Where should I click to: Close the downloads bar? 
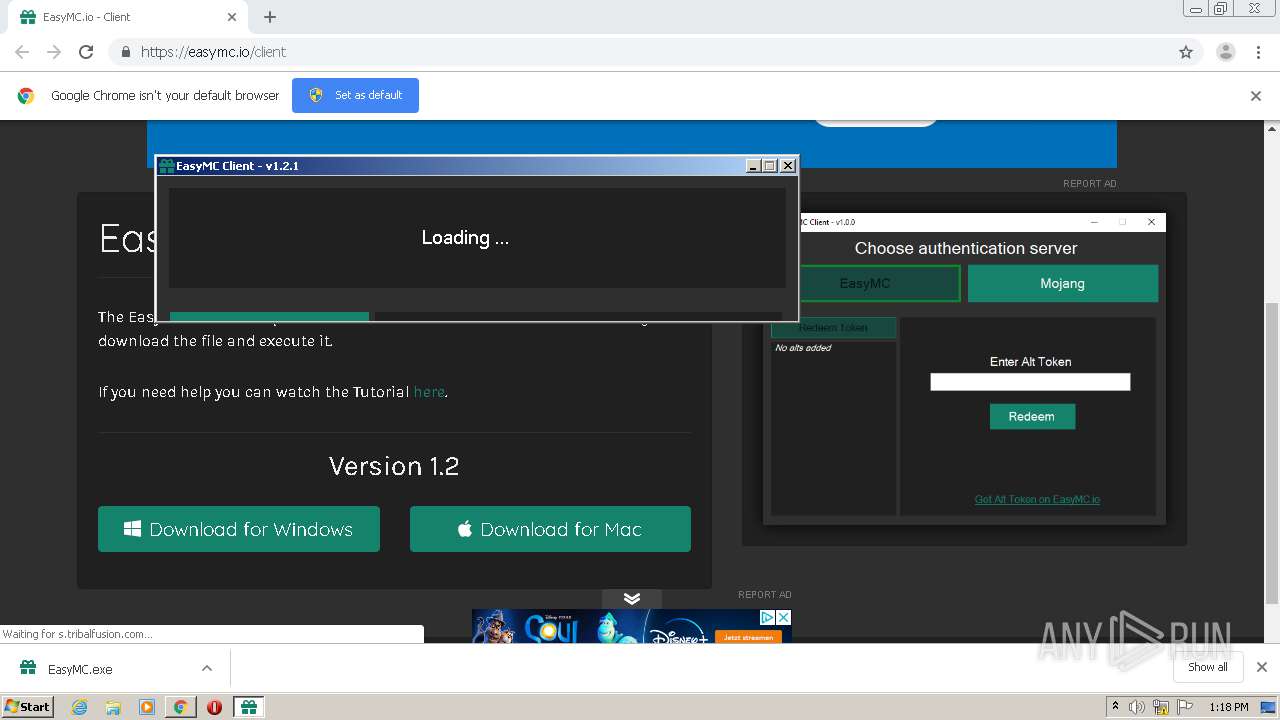tap(1261, 667)
